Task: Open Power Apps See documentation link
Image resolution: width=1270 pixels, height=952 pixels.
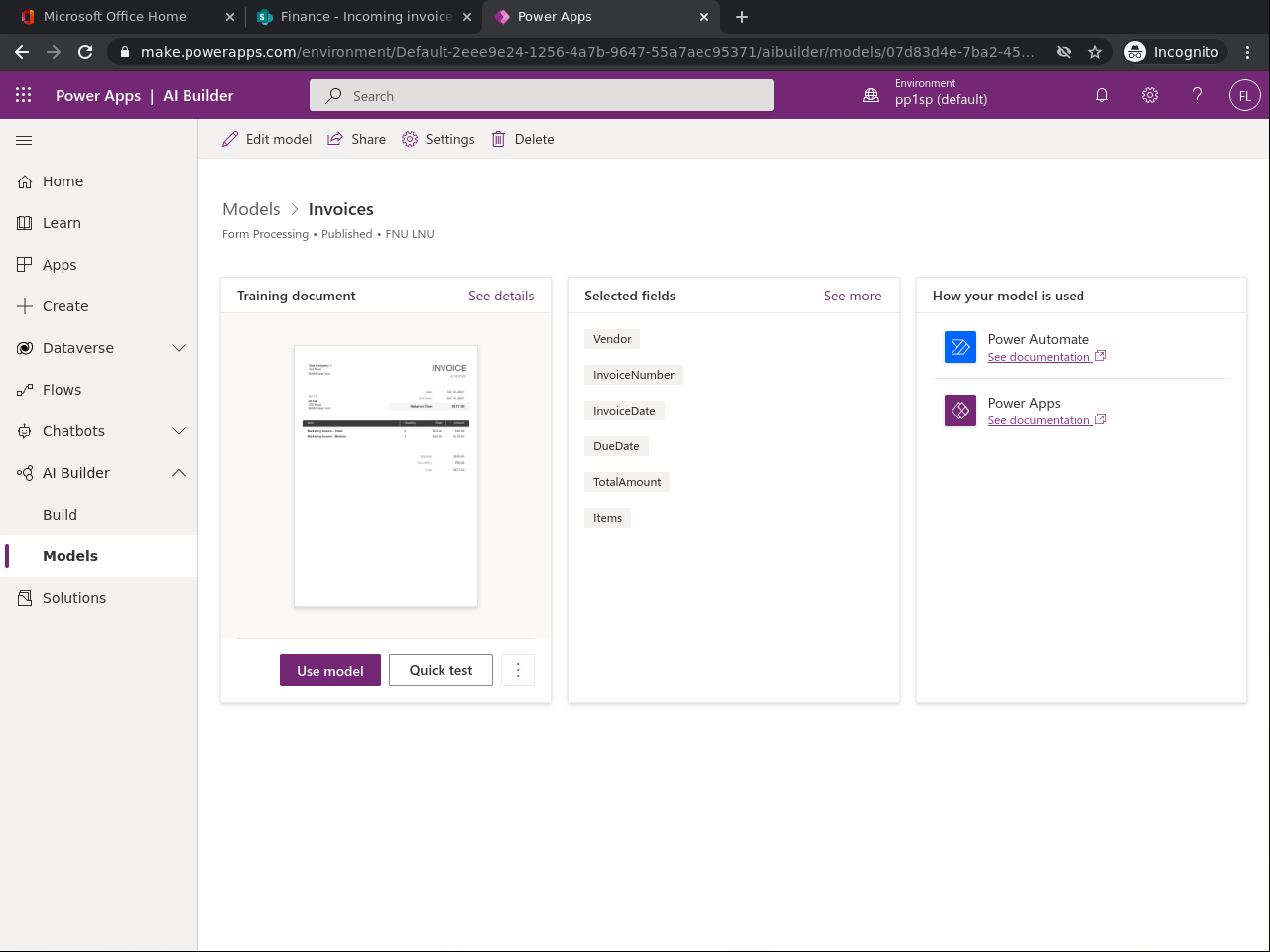Action: point(1047,420)
